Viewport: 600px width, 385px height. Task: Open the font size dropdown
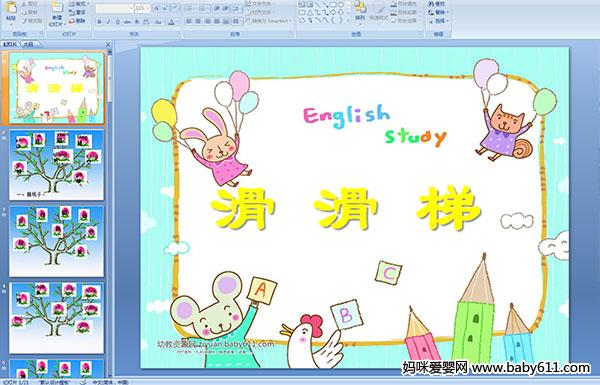[x=148, y=8]
